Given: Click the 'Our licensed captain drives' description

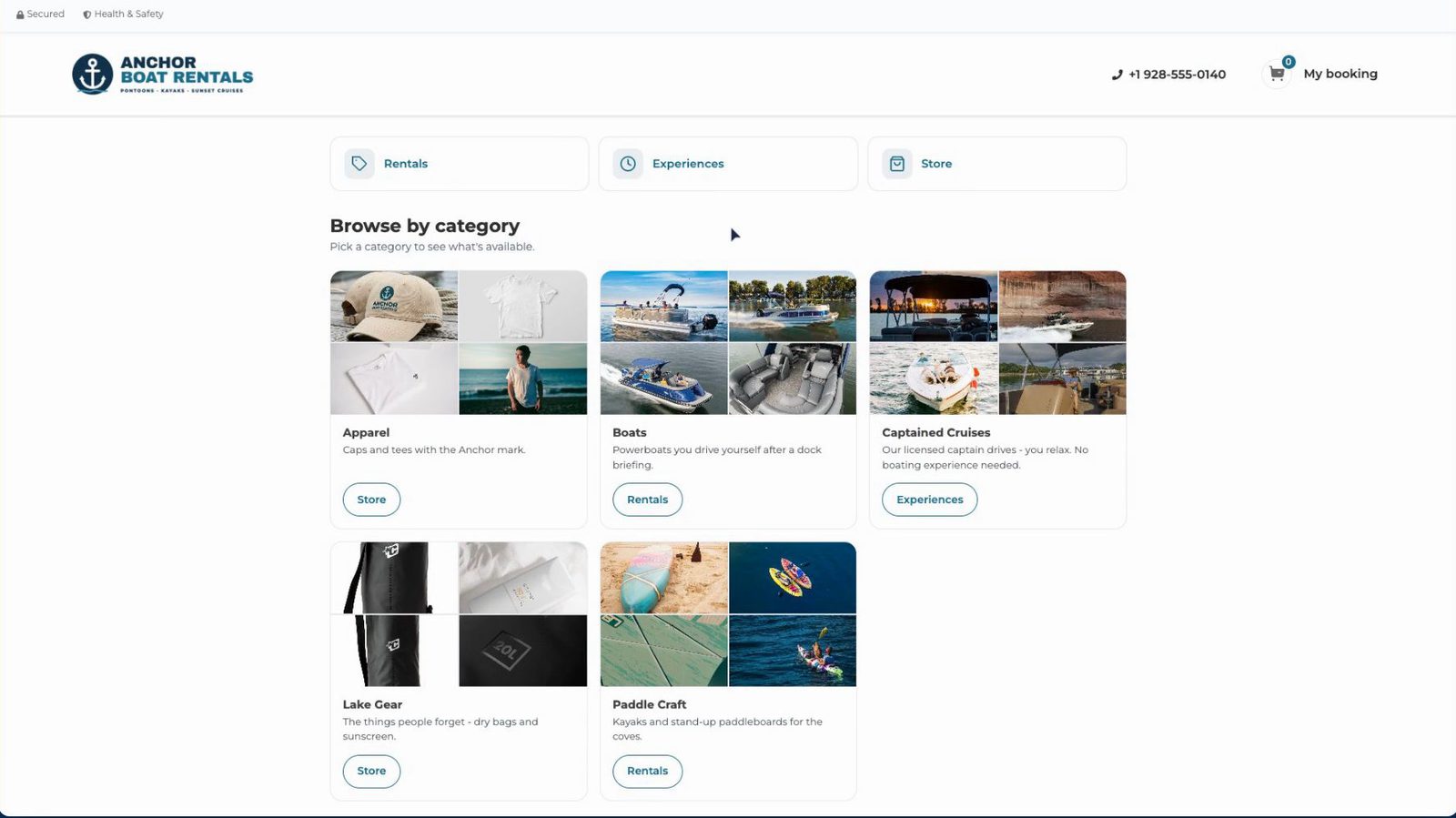Looking at the screenshot, I should click(x=985, y=457).
